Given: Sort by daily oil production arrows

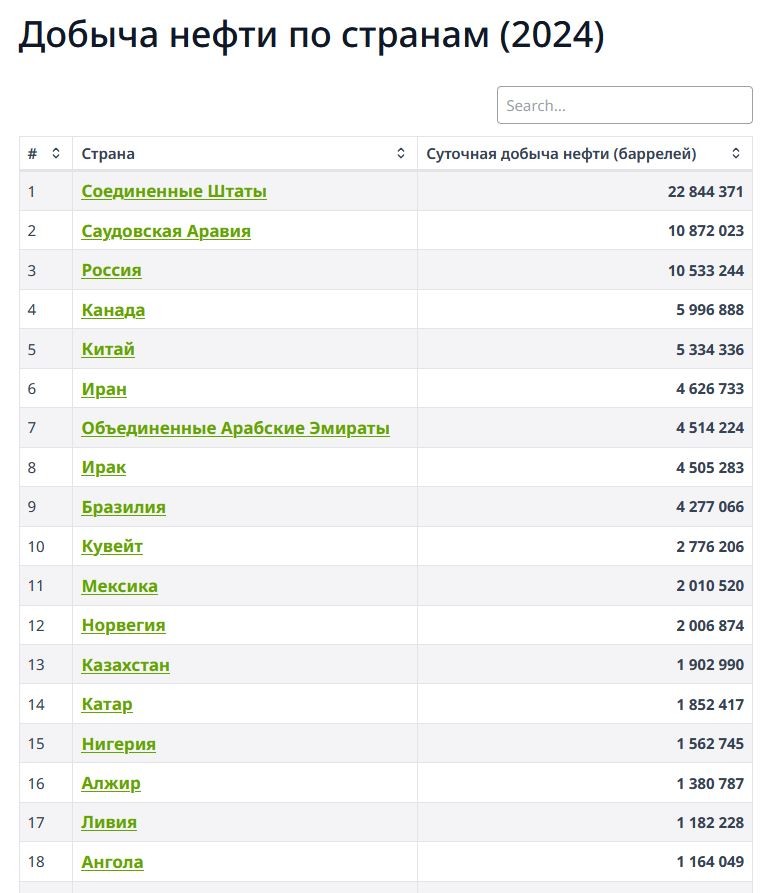Looking at the screenshot, I should click(x=736, y=153).
